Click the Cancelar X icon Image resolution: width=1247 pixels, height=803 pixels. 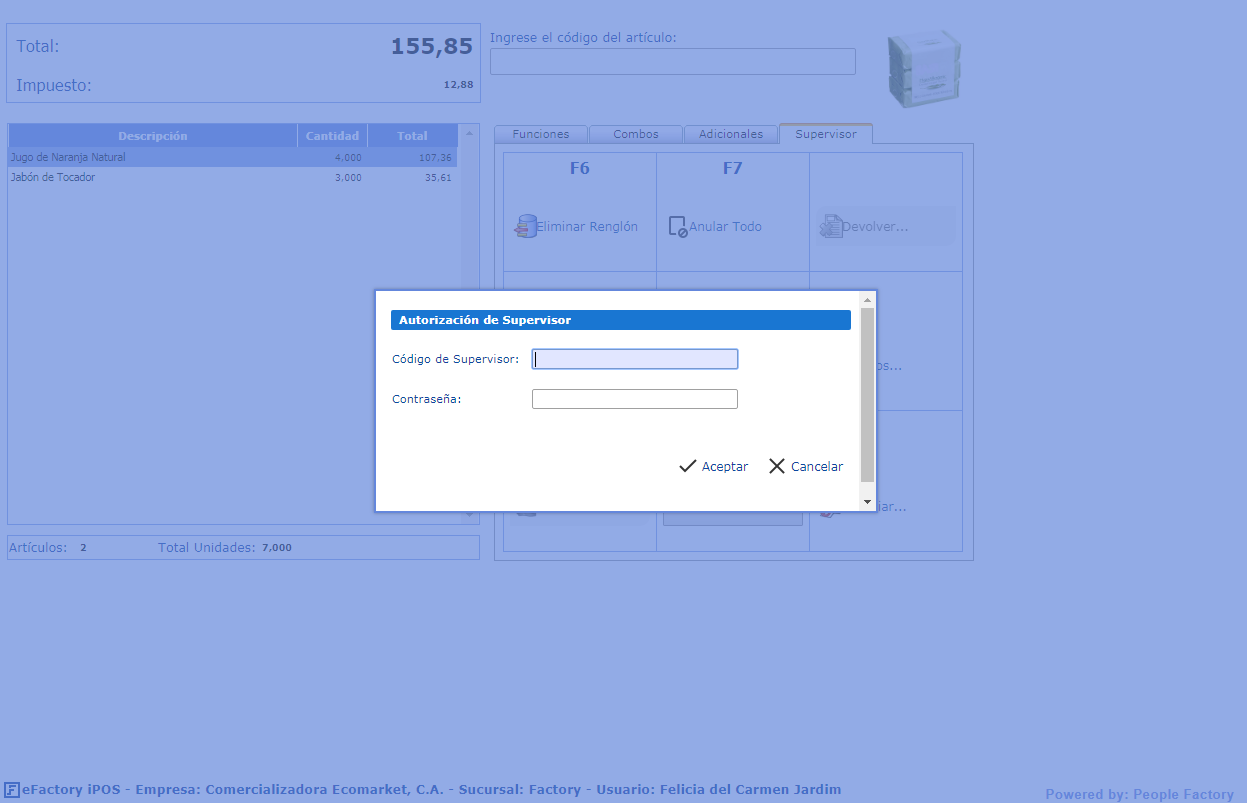point(777,466)
